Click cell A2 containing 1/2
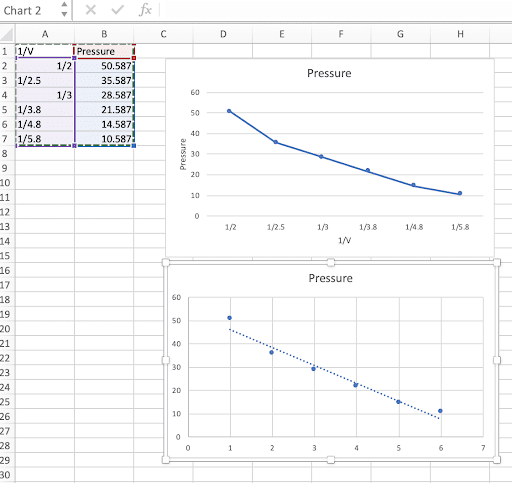Image resolution: width=512 pixels, height=483 pixels. [x=45, y=66]
